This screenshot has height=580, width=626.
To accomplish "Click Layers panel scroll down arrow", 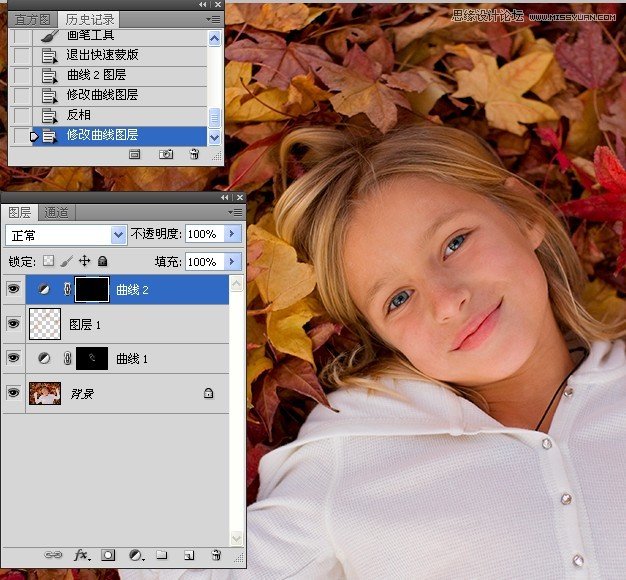I will click(236, 538).
